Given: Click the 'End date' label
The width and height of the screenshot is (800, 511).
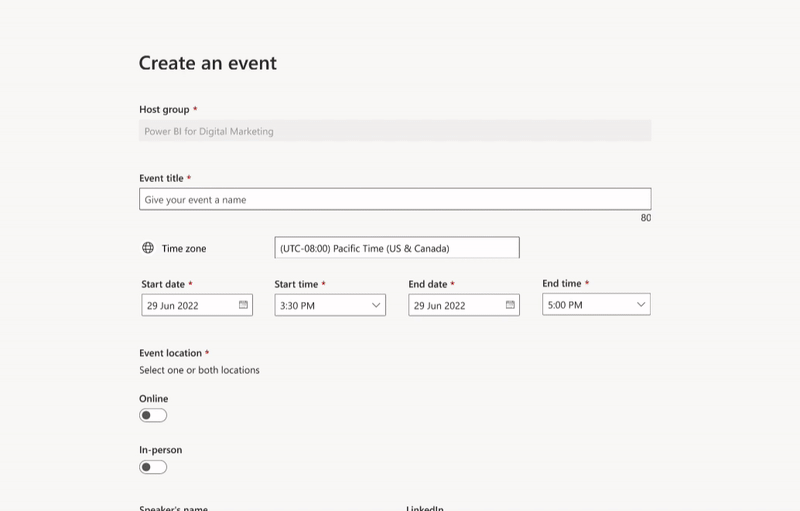Looking at the screenshot, I should [428, 284].
